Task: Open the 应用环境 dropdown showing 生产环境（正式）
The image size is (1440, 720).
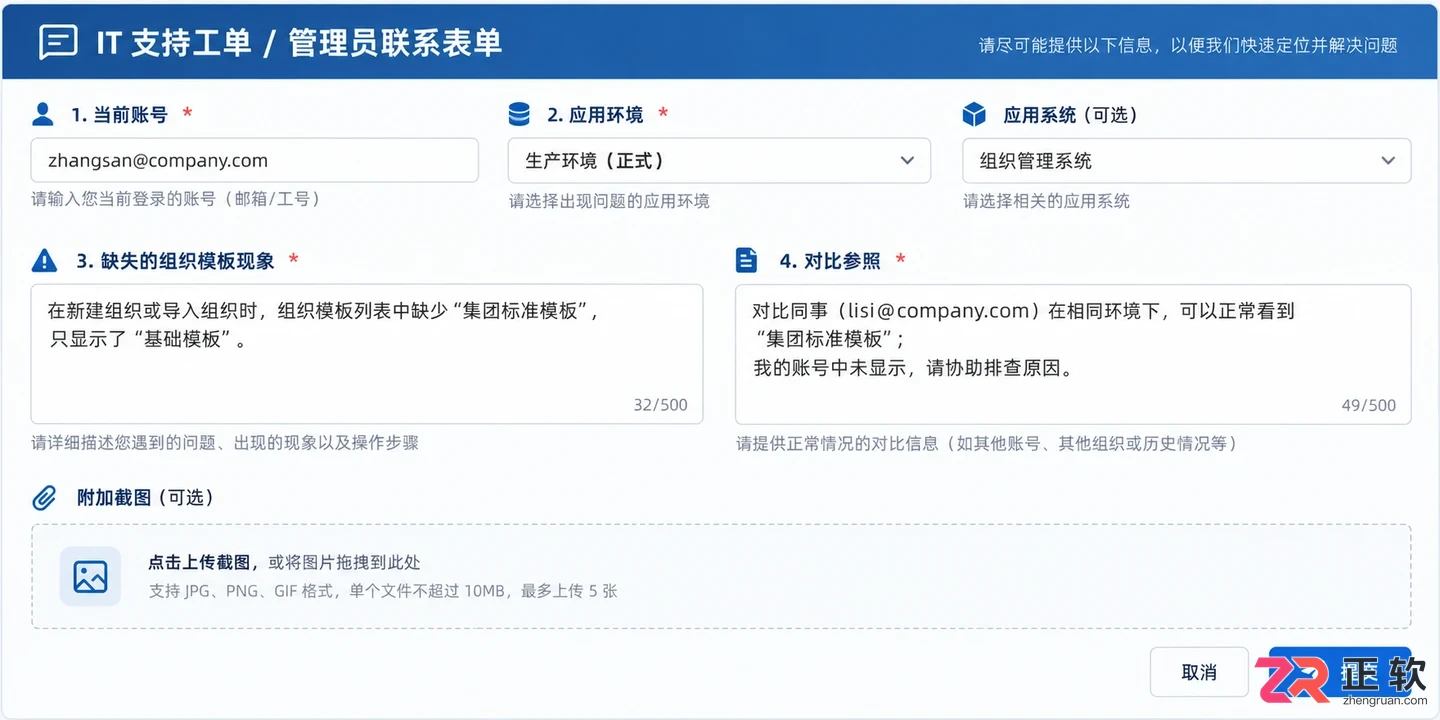Action: [720, 160]
